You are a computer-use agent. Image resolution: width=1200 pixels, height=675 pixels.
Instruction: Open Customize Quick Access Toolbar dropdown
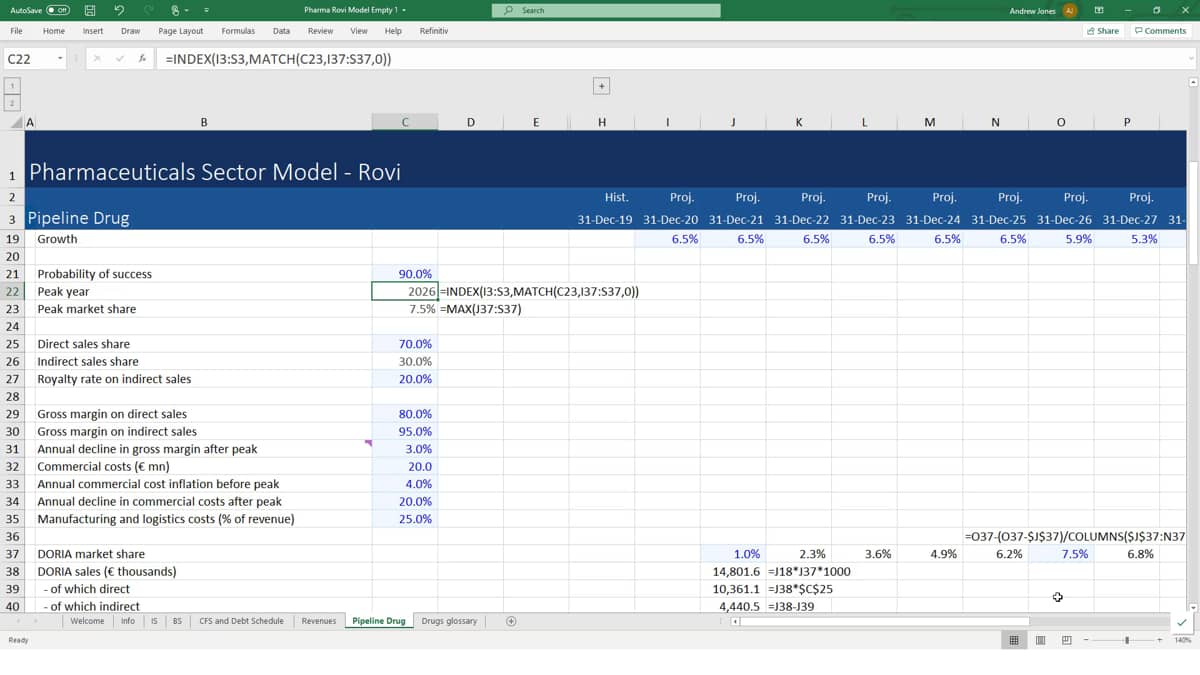(206, 10)
